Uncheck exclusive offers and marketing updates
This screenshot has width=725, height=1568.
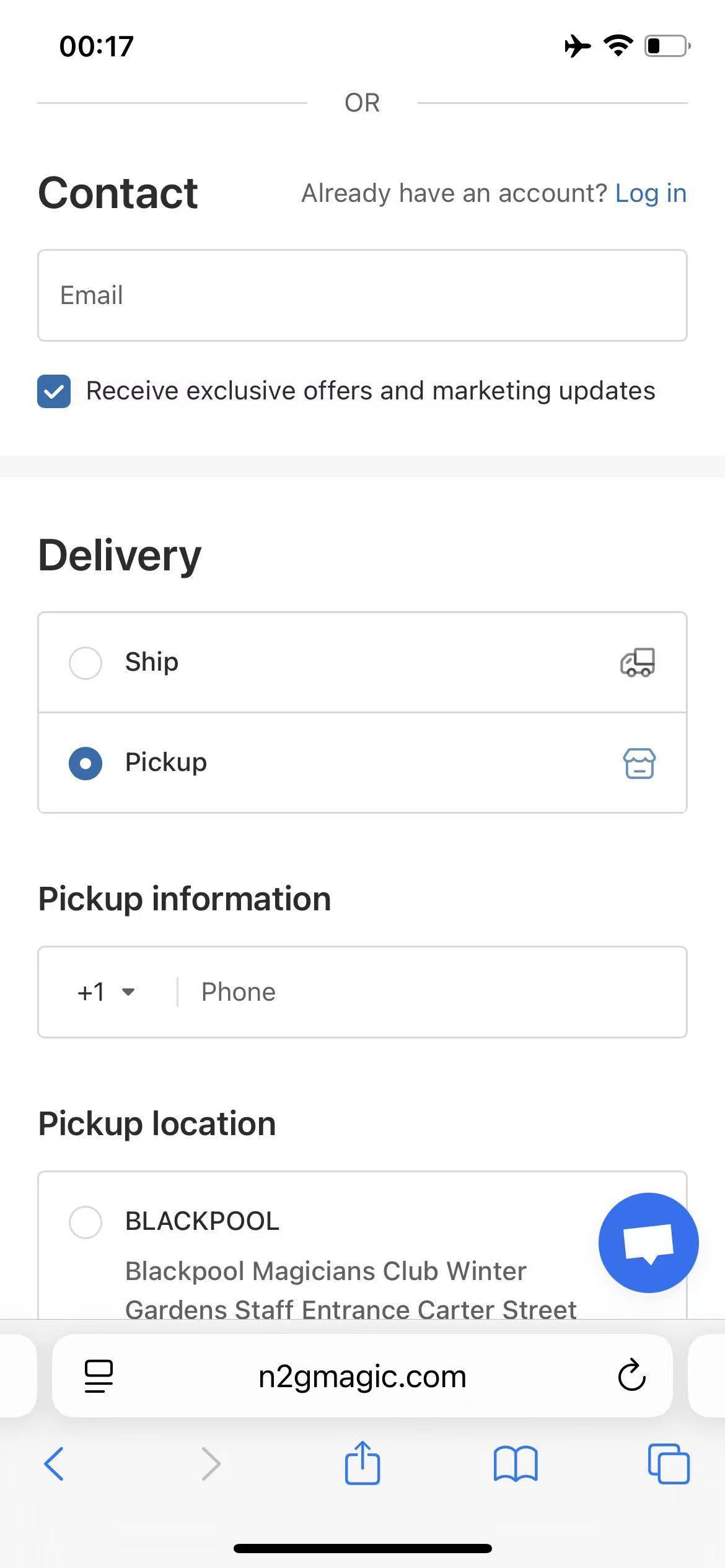pos(54,391)
